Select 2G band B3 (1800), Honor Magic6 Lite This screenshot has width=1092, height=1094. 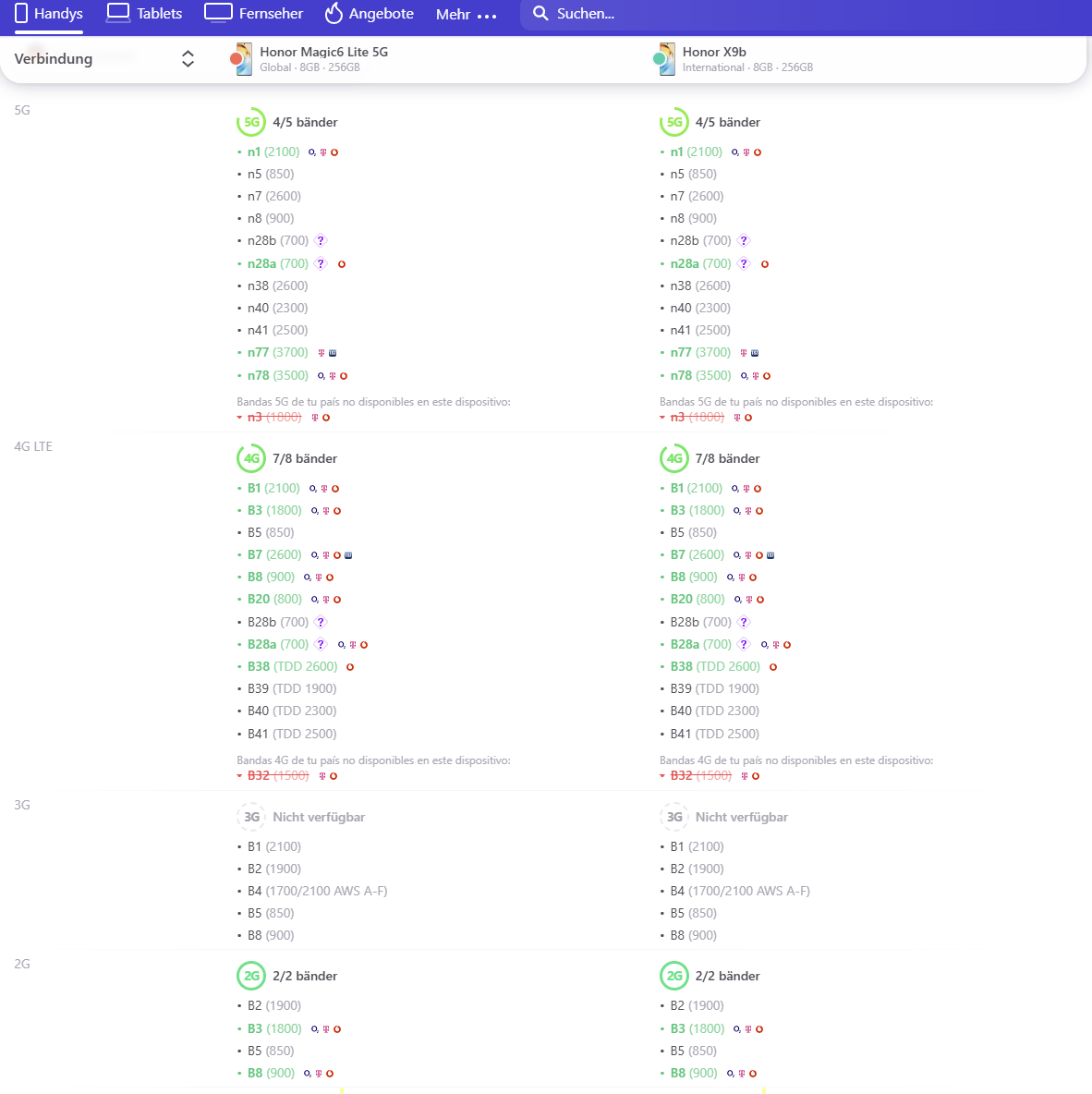(275, 1028)
